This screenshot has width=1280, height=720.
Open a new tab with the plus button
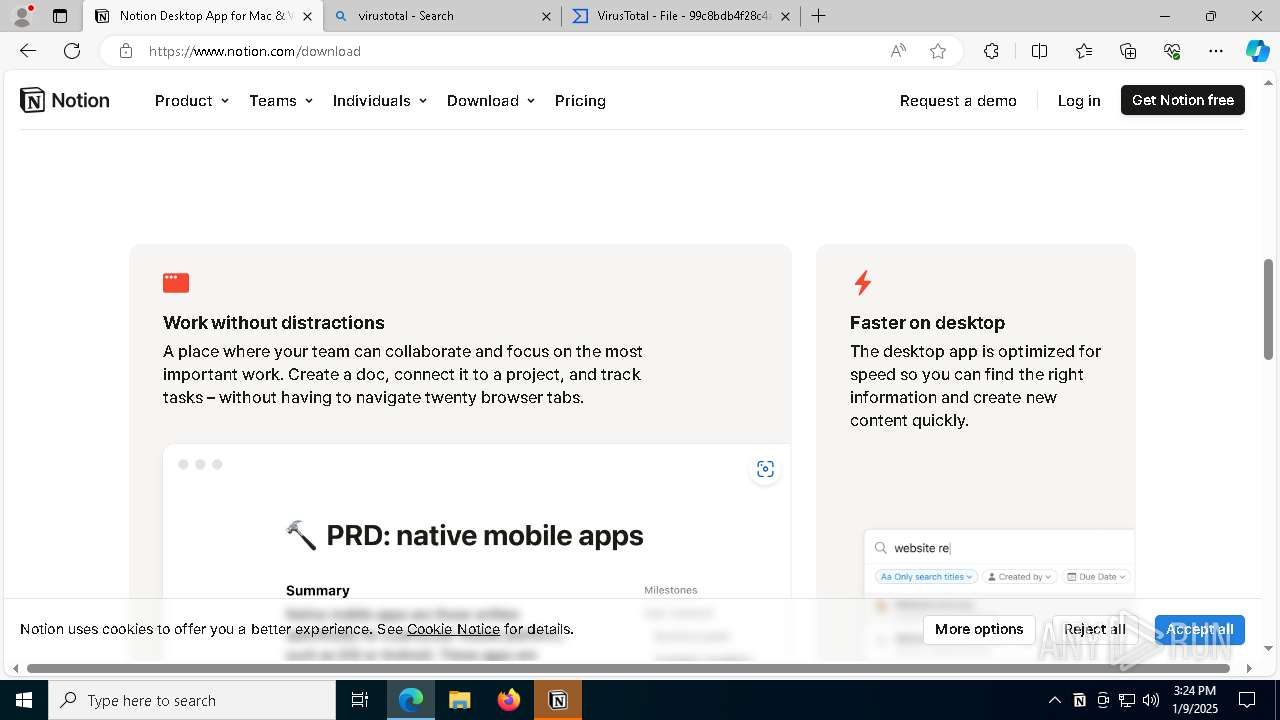(818, 16)
